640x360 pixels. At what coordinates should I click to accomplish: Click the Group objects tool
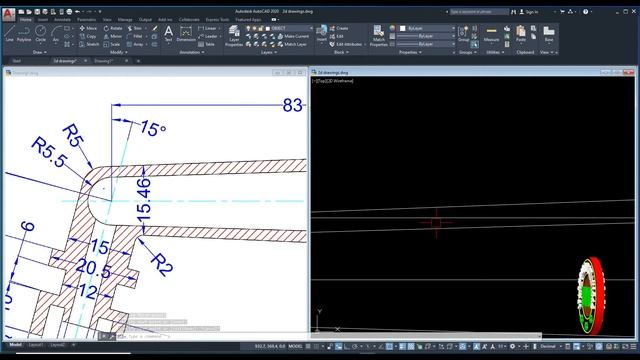(463, 33)
